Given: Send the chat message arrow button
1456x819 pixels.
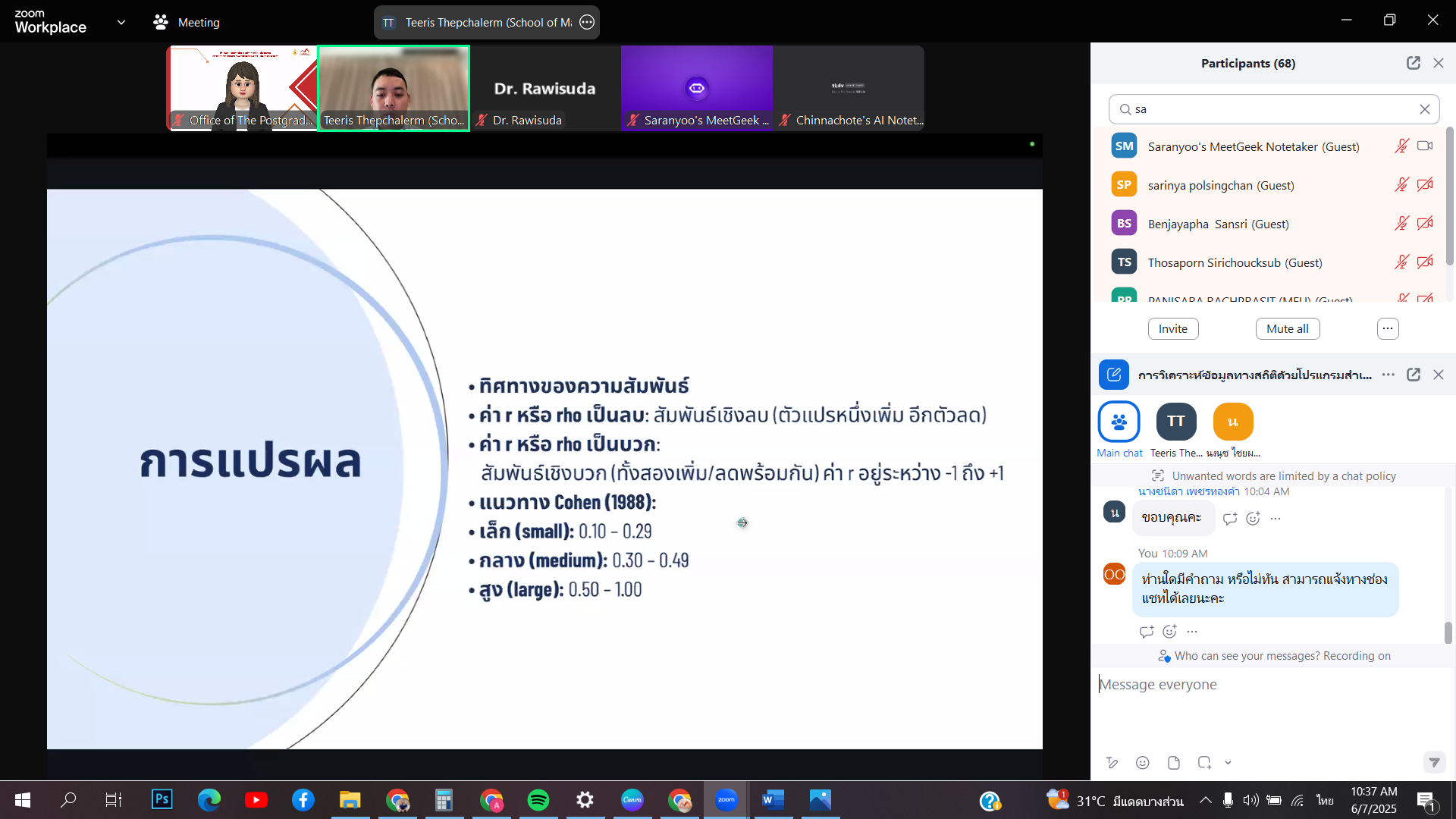Looking at the screenshot, I should pyautogui.click(x=1433, y=762).
